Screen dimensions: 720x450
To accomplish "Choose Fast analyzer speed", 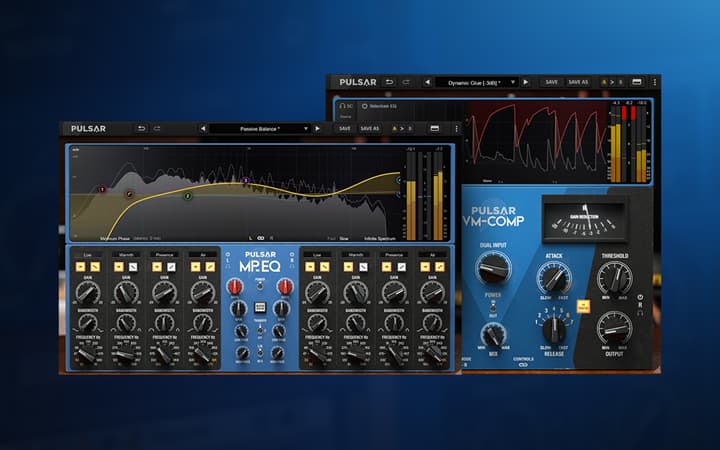I will [x=332, y=238].
